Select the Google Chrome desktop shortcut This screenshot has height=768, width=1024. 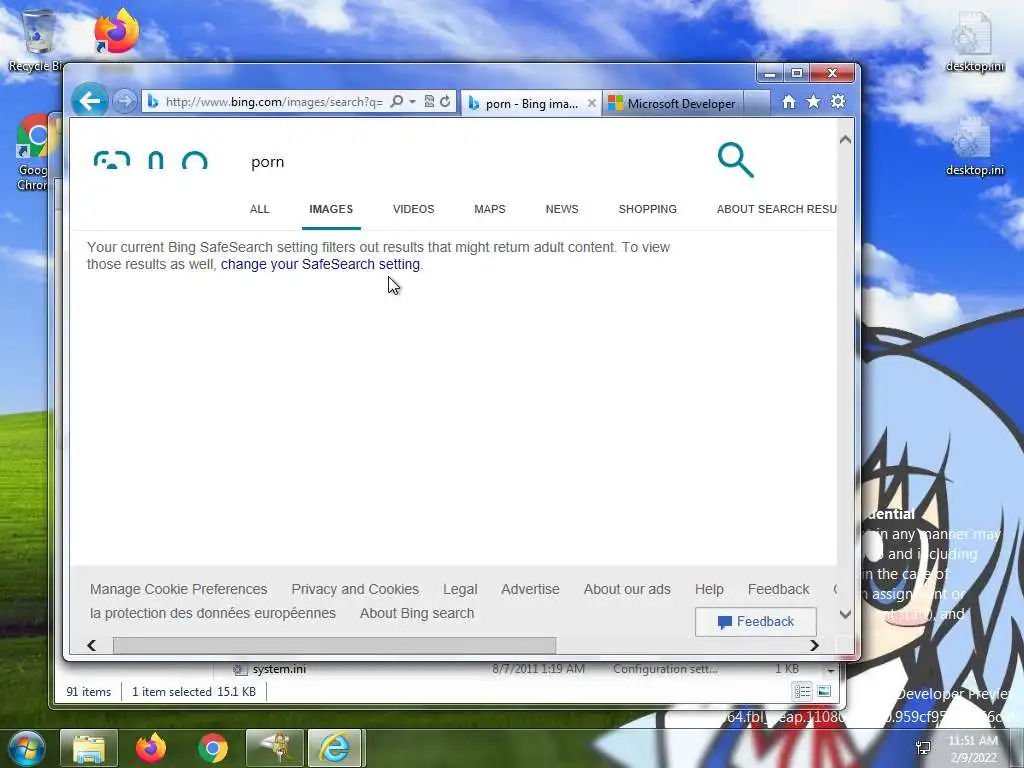33,153
